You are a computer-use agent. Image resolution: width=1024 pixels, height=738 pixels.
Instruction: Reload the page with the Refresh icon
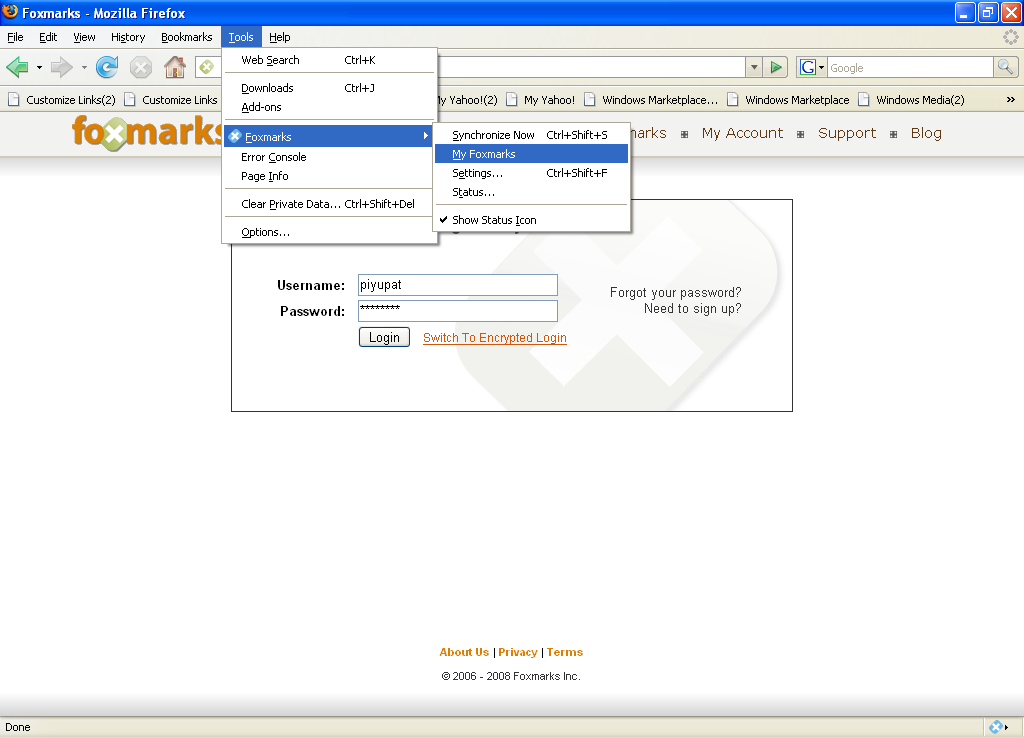pos(107,67)
